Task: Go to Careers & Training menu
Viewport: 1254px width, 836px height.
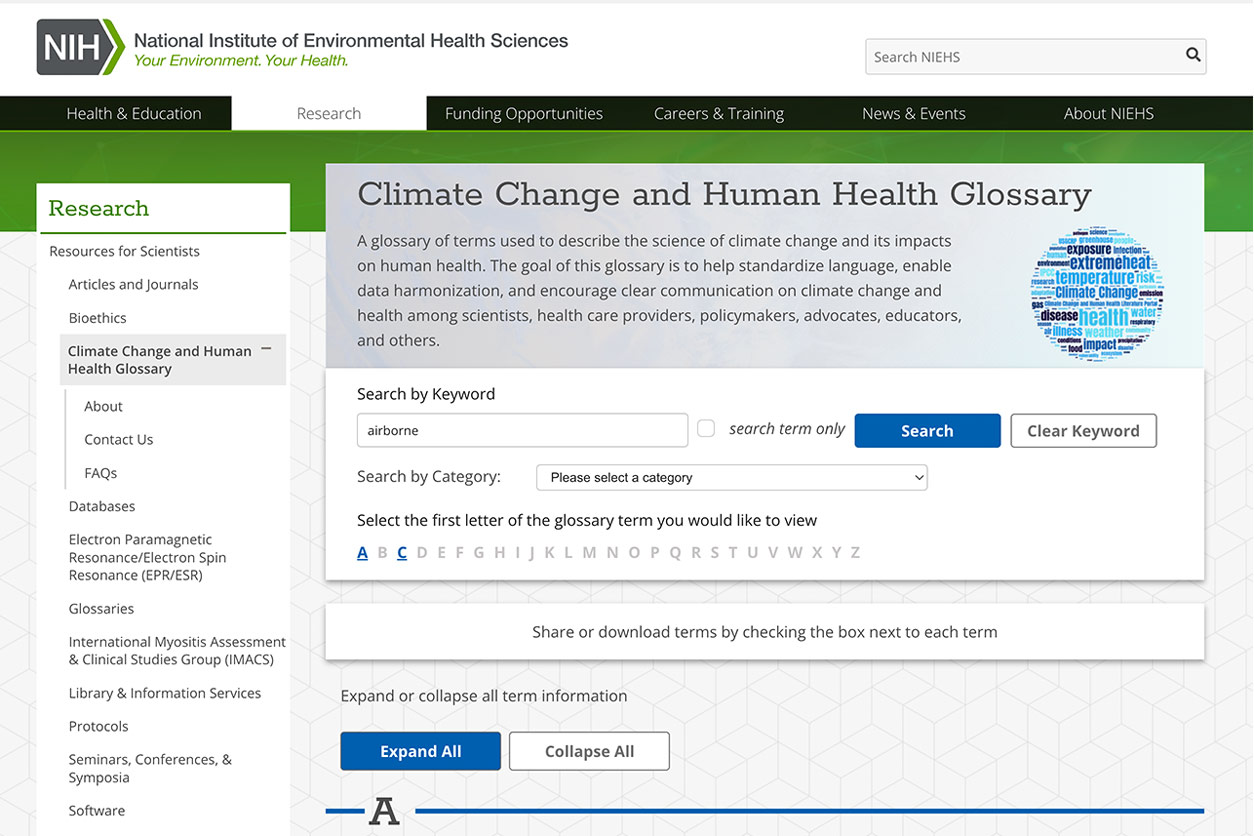Action: click(718, 114)
